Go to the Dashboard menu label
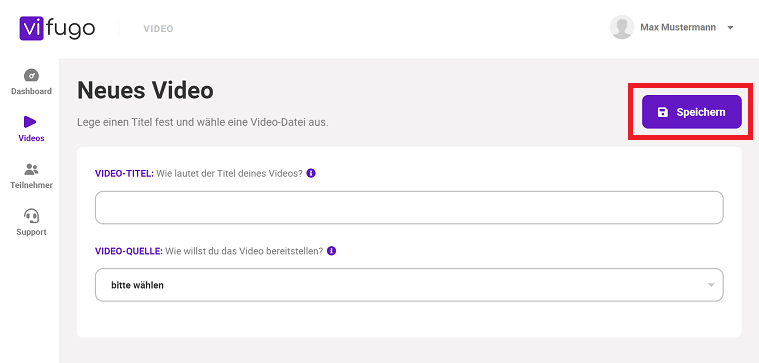Viewport: 759px width, 363px height. tap(31, 91)
